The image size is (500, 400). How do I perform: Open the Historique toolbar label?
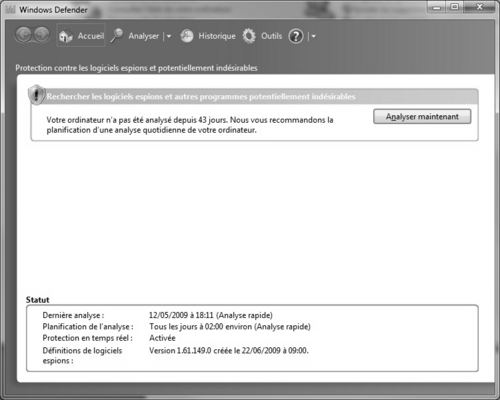217,36
